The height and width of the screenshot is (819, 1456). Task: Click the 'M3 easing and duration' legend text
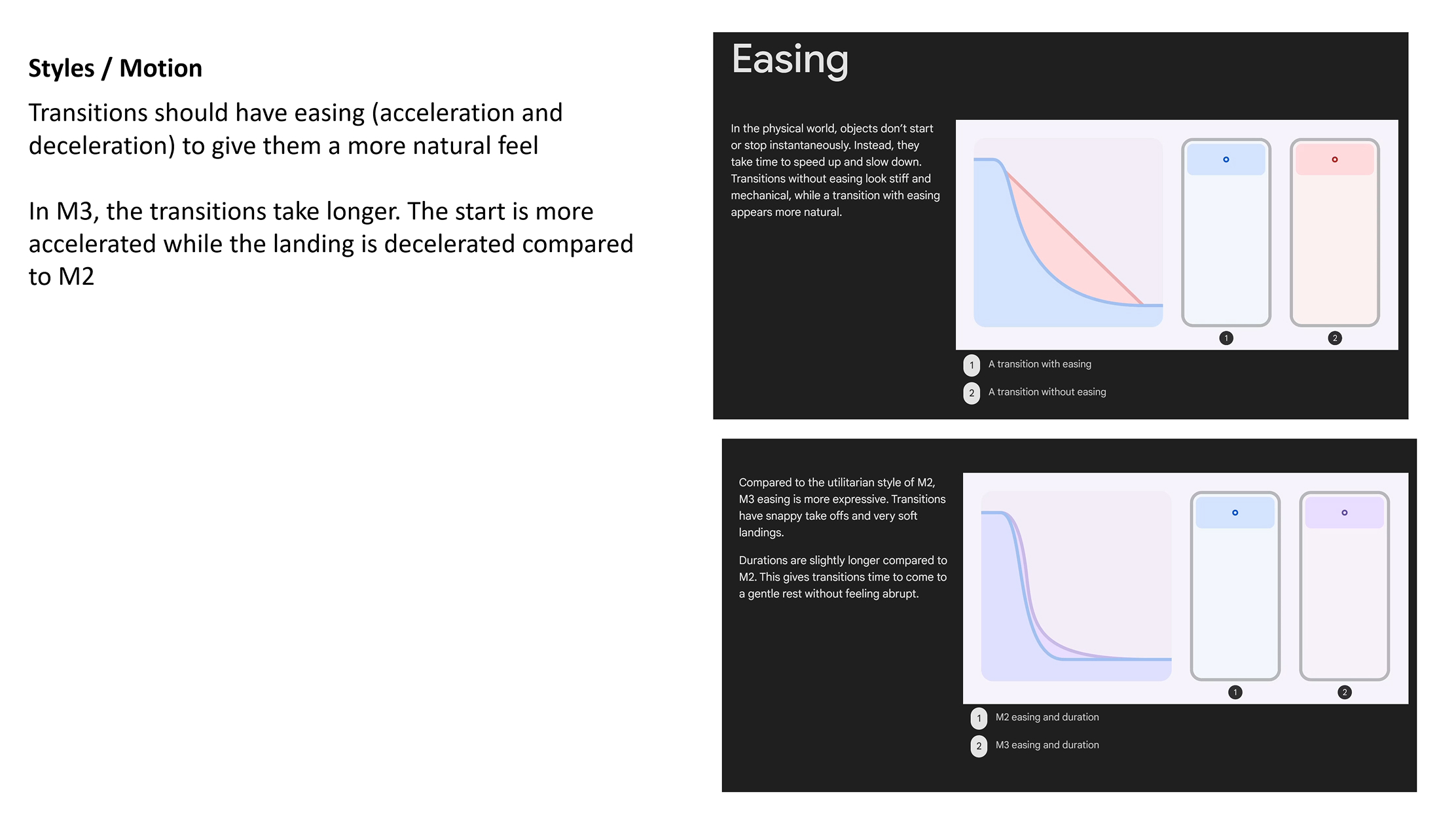(x=1047, y=745)
